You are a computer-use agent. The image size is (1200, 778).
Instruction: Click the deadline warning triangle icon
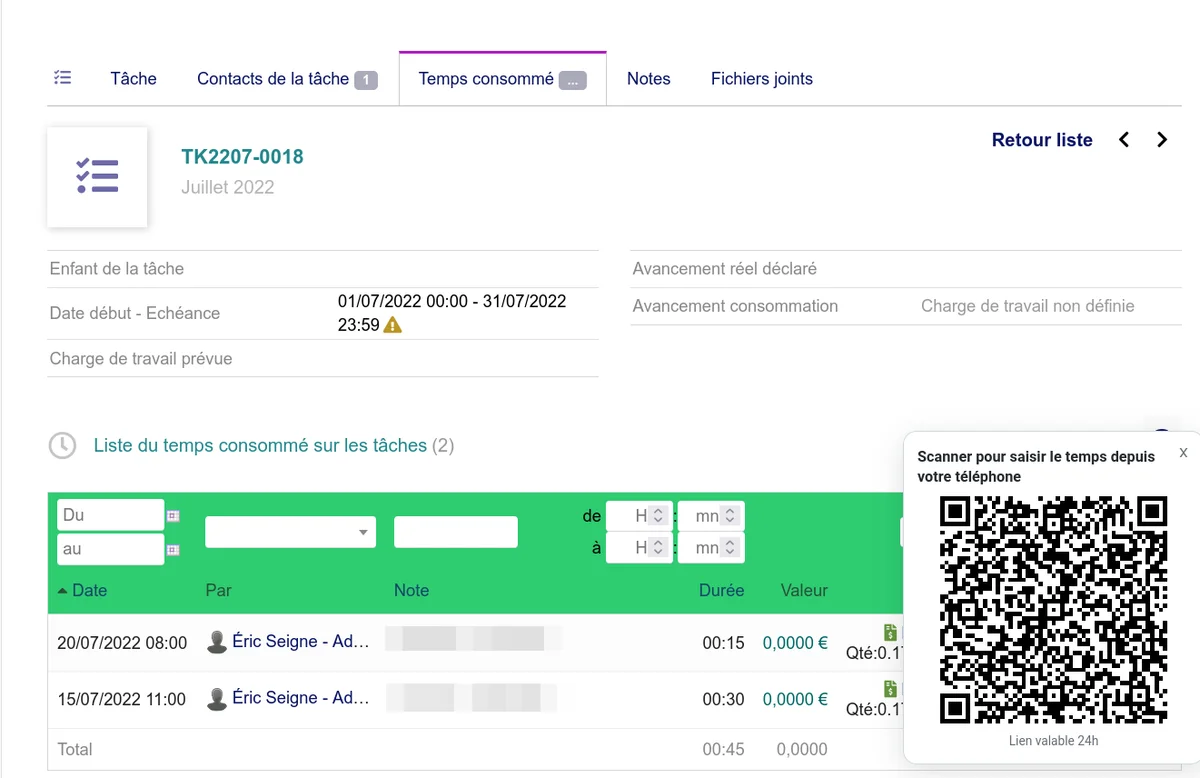[393, 325]
